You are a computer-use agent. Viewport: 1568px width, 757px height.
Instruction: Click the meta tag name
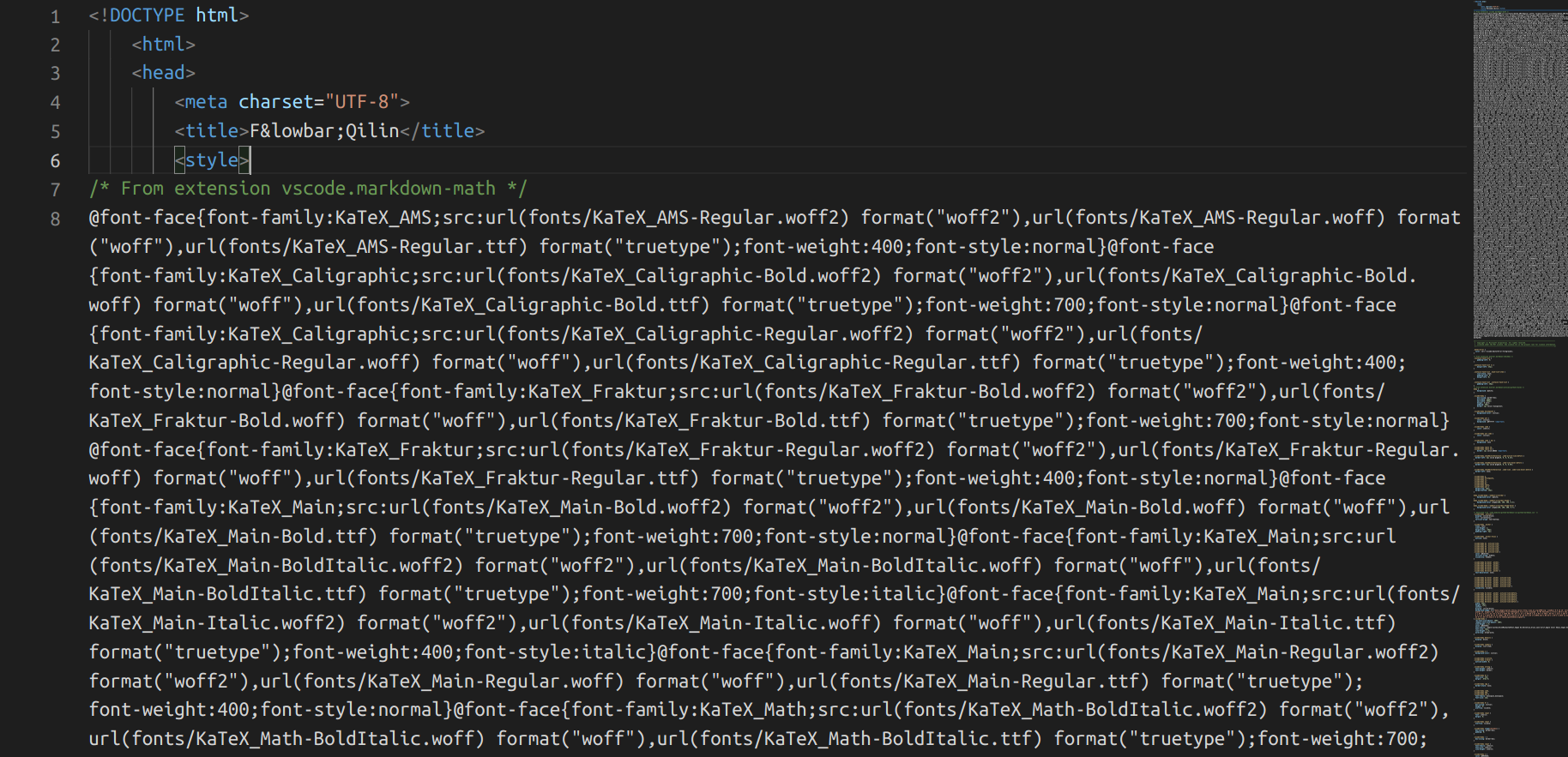(206, 102)
